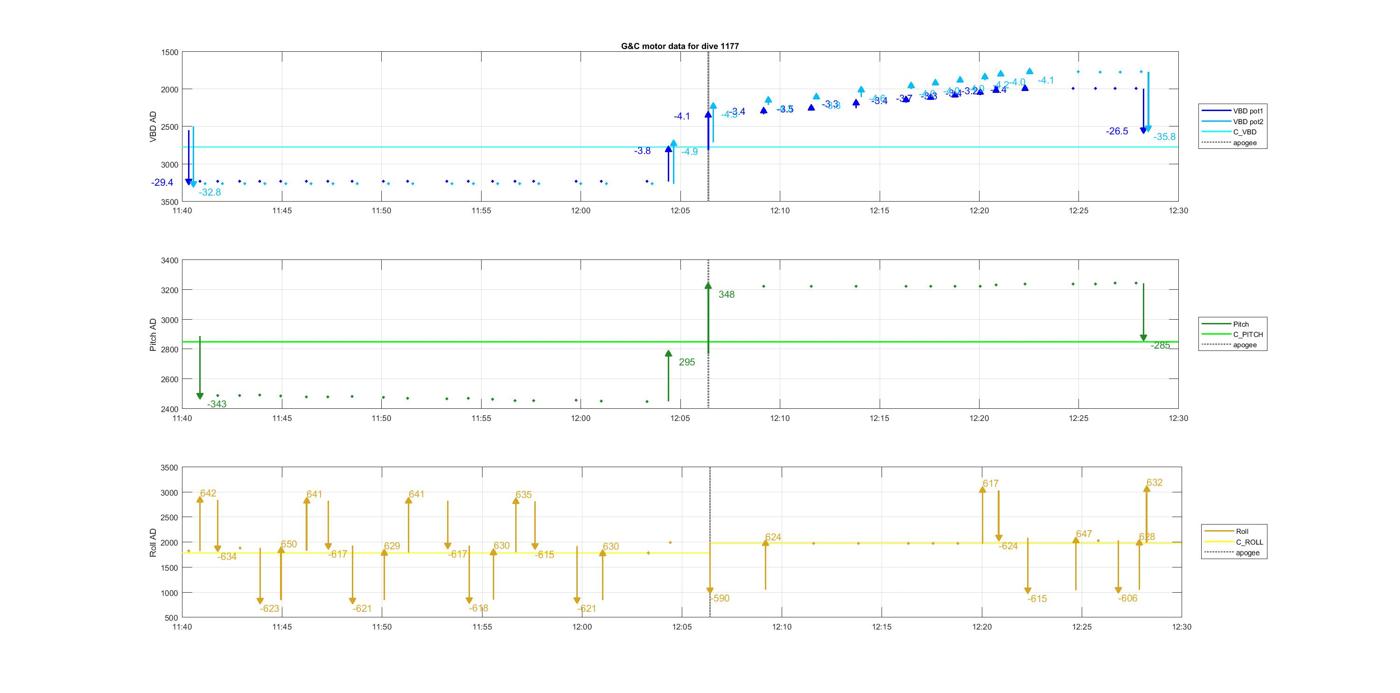Click the "11:40" tick under the Pitch plot

182,419
